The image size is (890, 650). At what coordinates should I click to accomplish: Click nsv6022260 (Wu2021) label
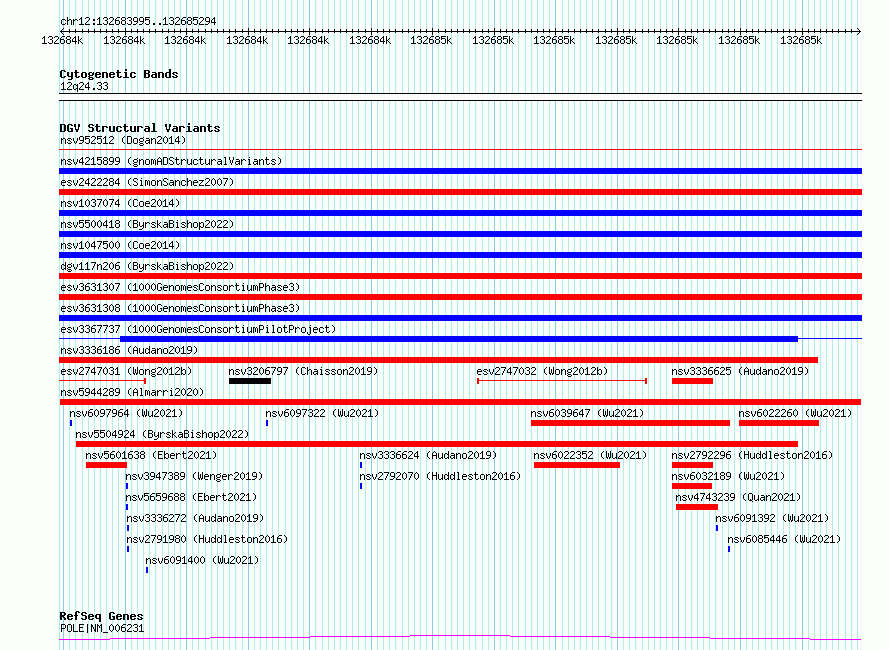coord(795,413)
